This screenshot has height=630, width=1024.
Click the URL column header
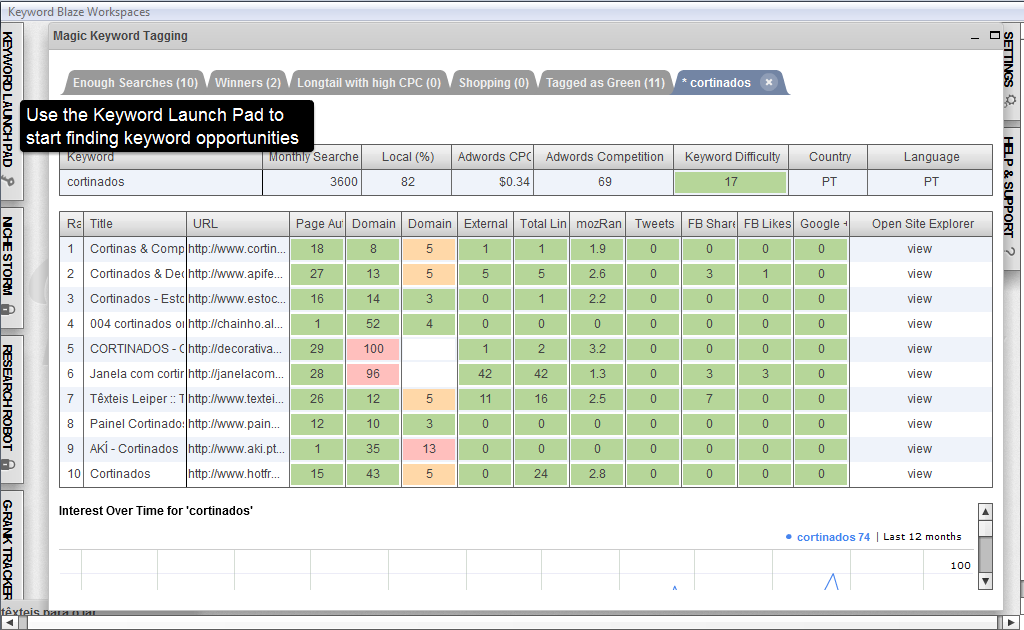[x=238, y=224]
